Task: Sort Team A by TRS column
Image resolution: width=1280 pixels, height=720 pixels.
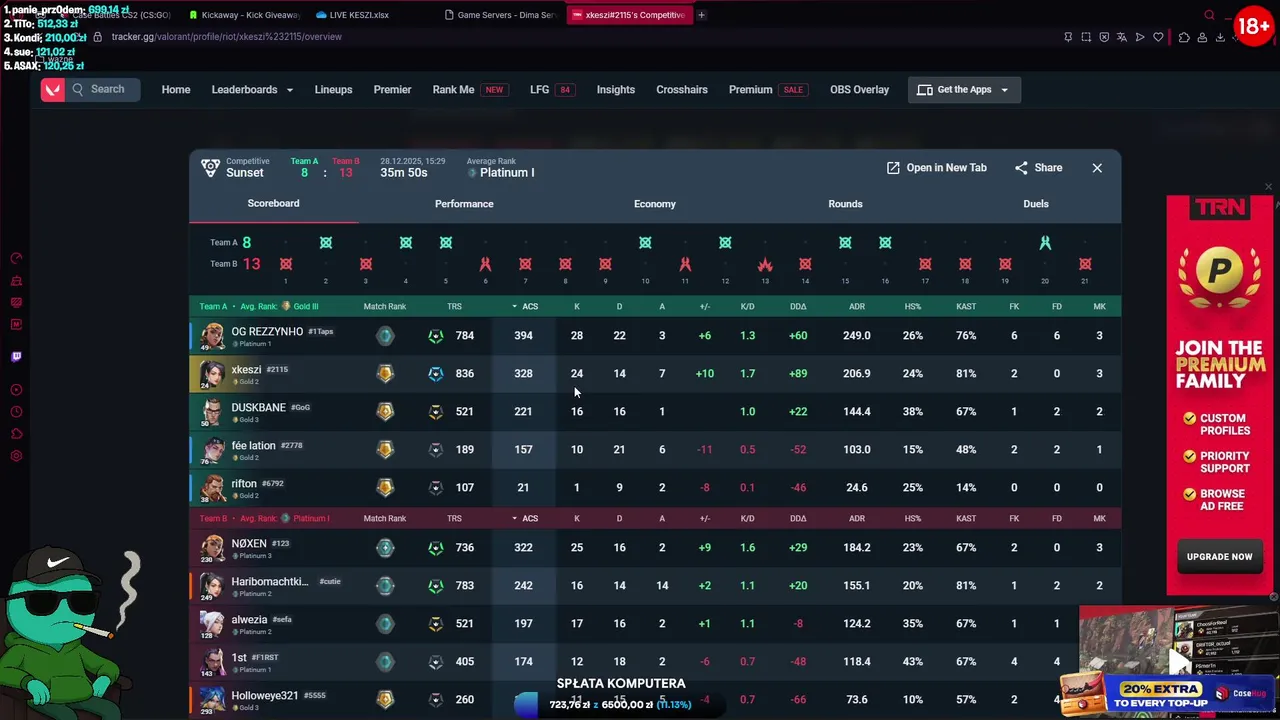Action: 454,307
